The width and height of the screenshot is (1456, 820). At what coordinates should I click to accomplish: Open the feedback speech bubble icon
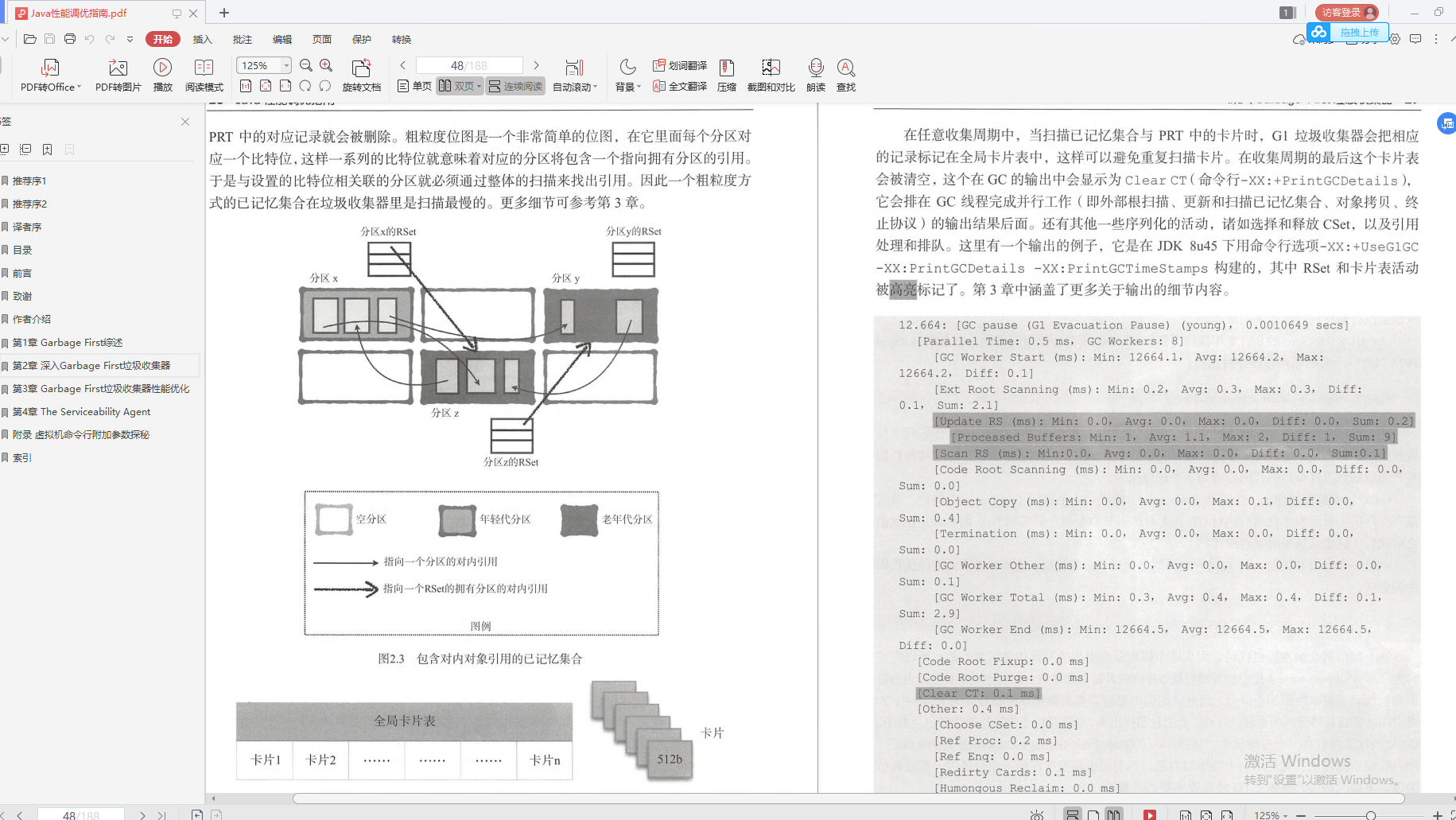point(1415,39)
